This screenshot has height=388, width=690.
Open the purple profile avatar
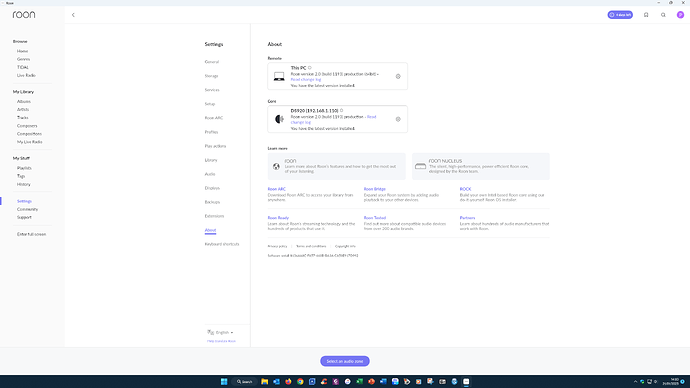(680, 15)
